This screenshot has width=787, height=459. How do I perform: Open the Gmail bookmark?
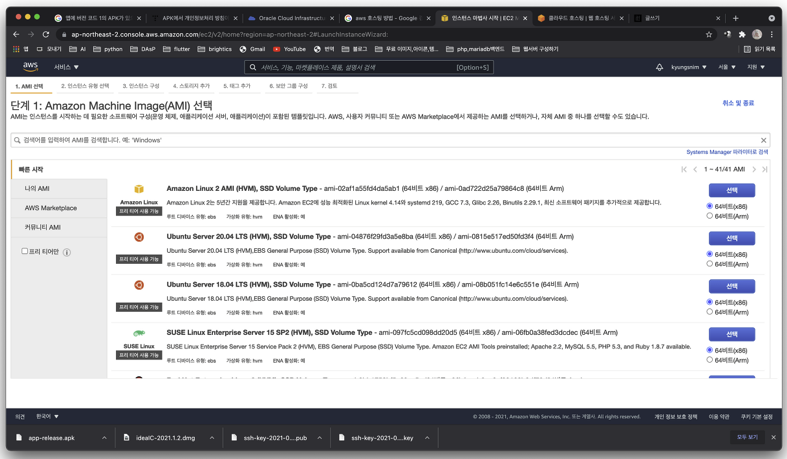(x=252, y=49)
